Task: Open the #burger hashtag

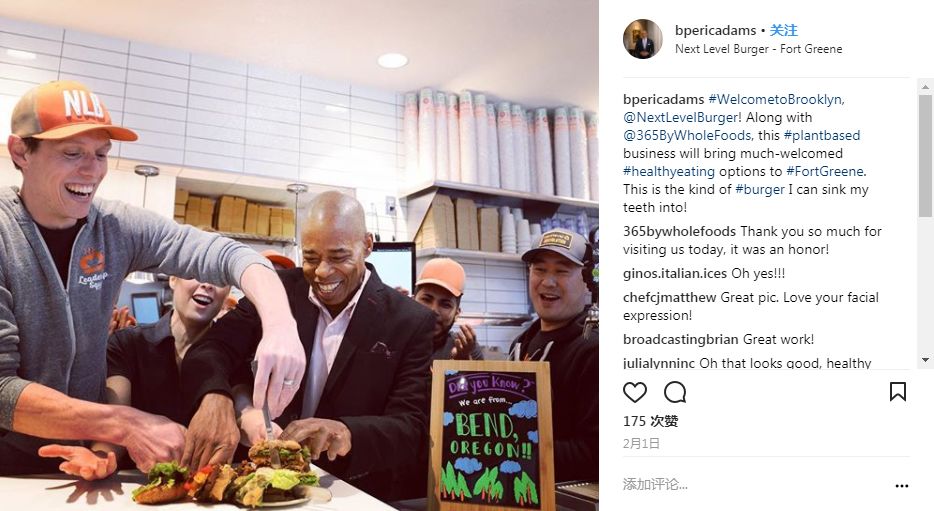Action: coord(759,189)
